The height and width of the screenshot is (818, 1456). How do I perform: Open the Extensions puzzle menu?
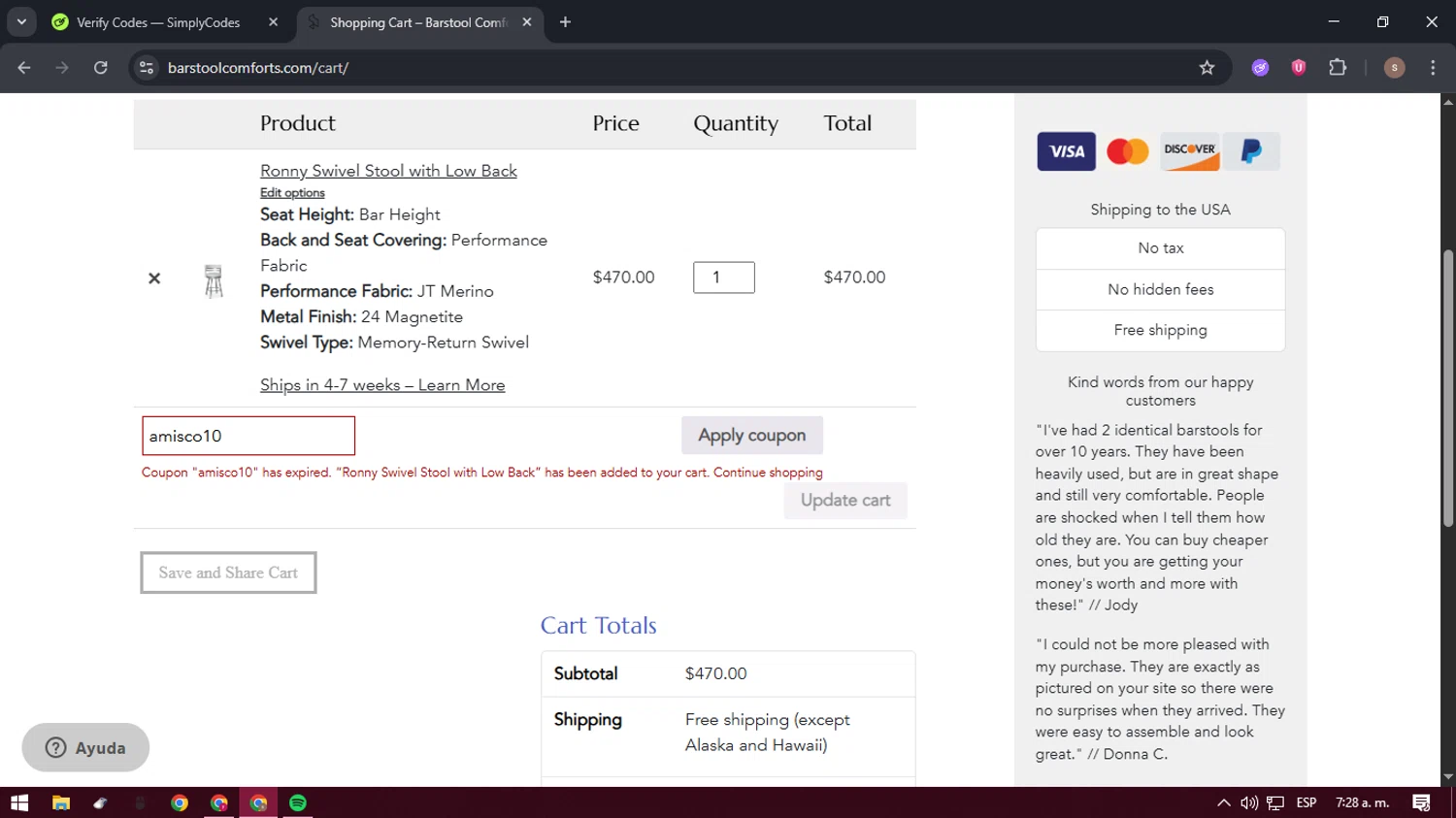pos(1338,68)
